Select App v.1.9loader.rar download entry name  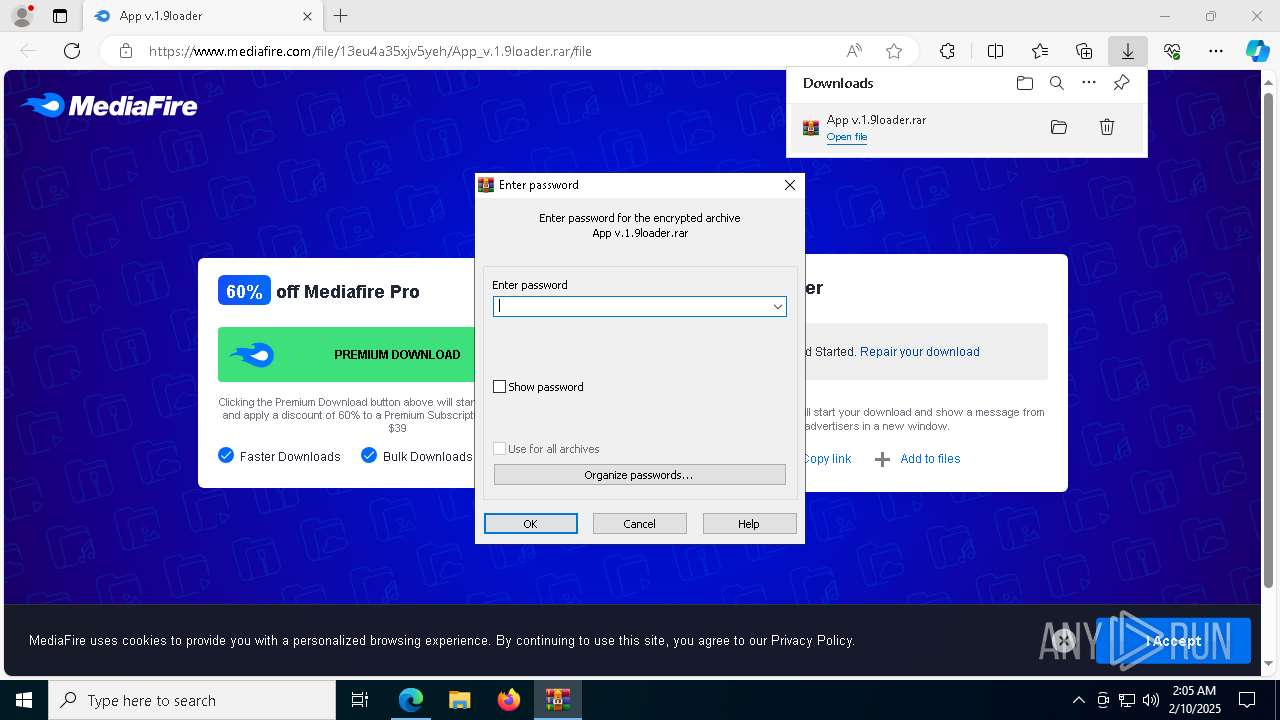click(876, 119)
